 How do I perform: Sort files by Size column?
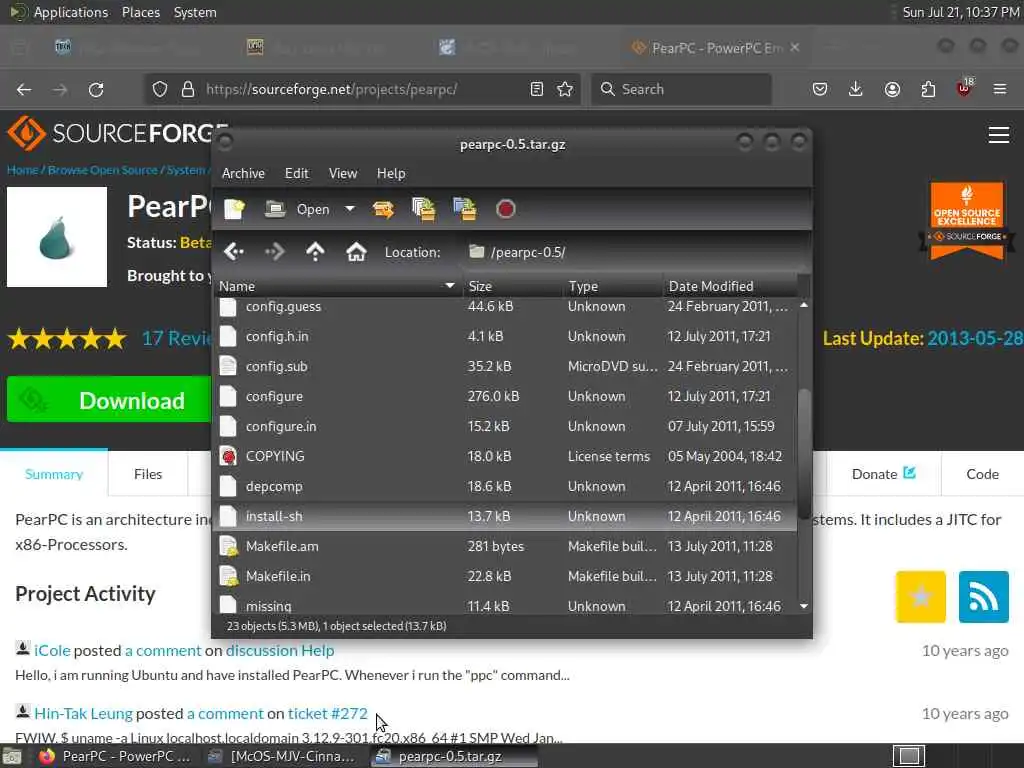click(513, 286)
